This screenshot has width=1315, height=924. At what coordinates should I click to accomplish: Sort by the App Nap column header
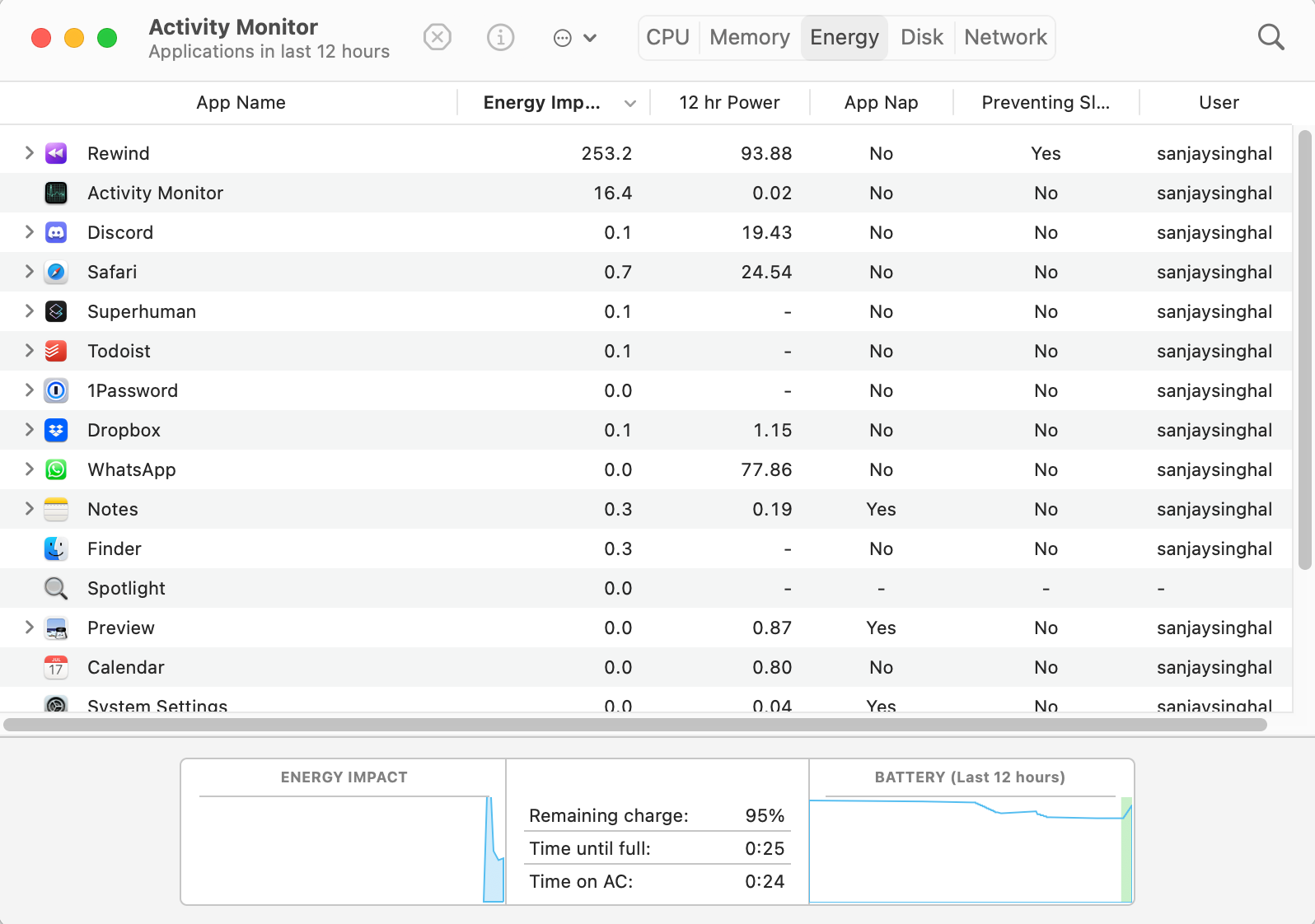[881, 103]
